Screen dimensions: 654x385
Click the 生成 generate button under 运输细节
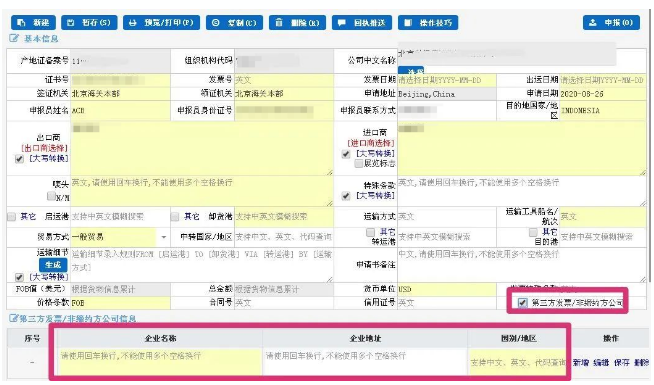[53, 265]
